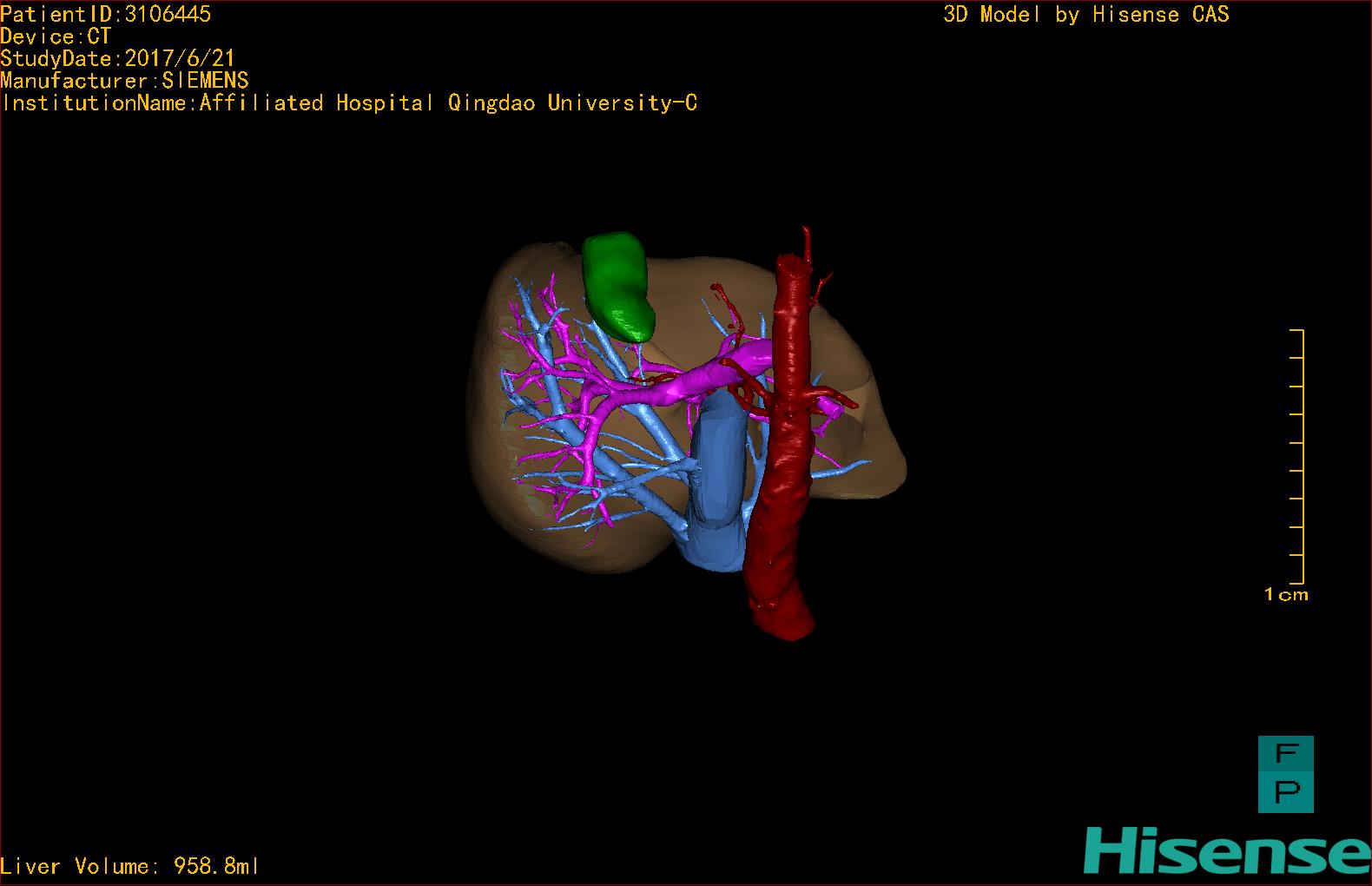Select the green mass in the 3D model
The width and height of the screenshot is (1372, 886).
coord(617,285)
